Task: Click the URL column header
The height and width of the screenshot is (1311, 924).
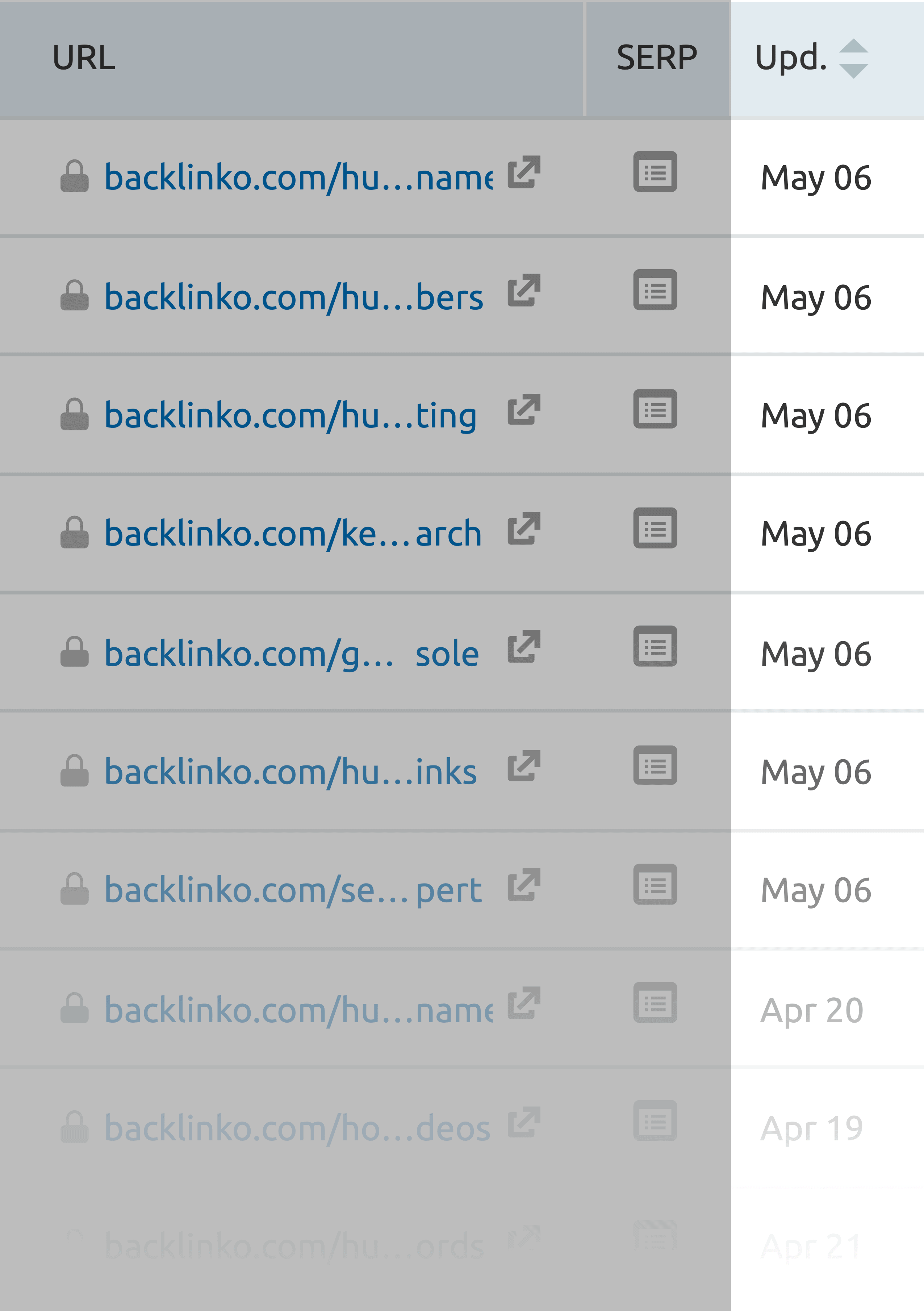Action: pos(84,58)
